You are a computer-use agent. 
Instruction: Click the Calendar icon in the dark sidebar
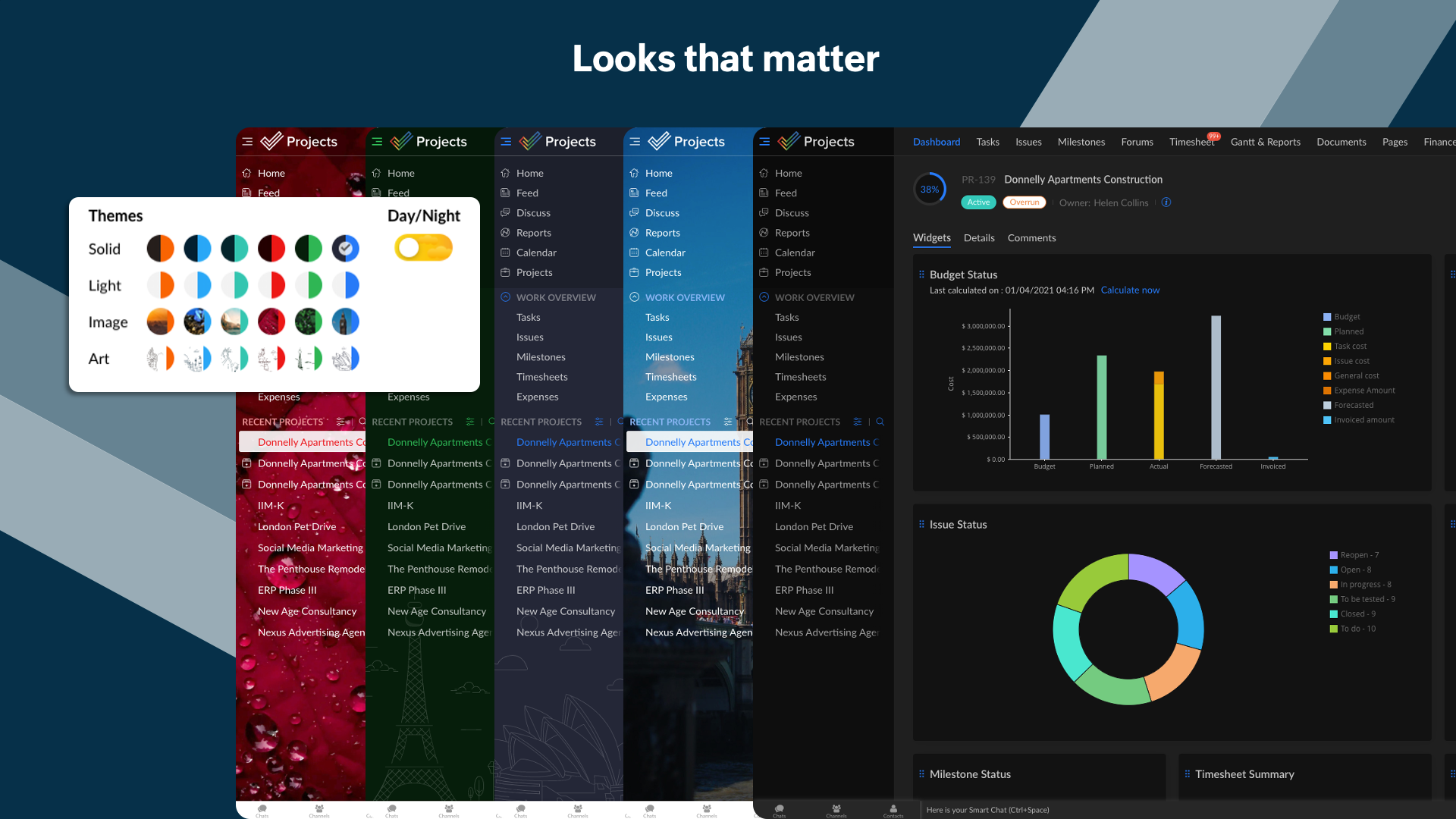point(764,253)
